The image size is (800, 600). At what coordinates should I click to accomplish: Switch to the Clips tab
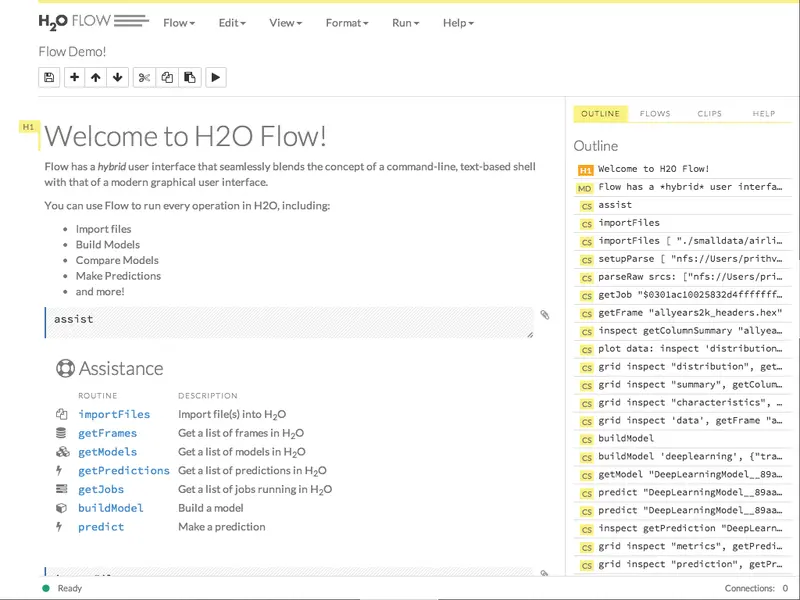coord(710,114)
